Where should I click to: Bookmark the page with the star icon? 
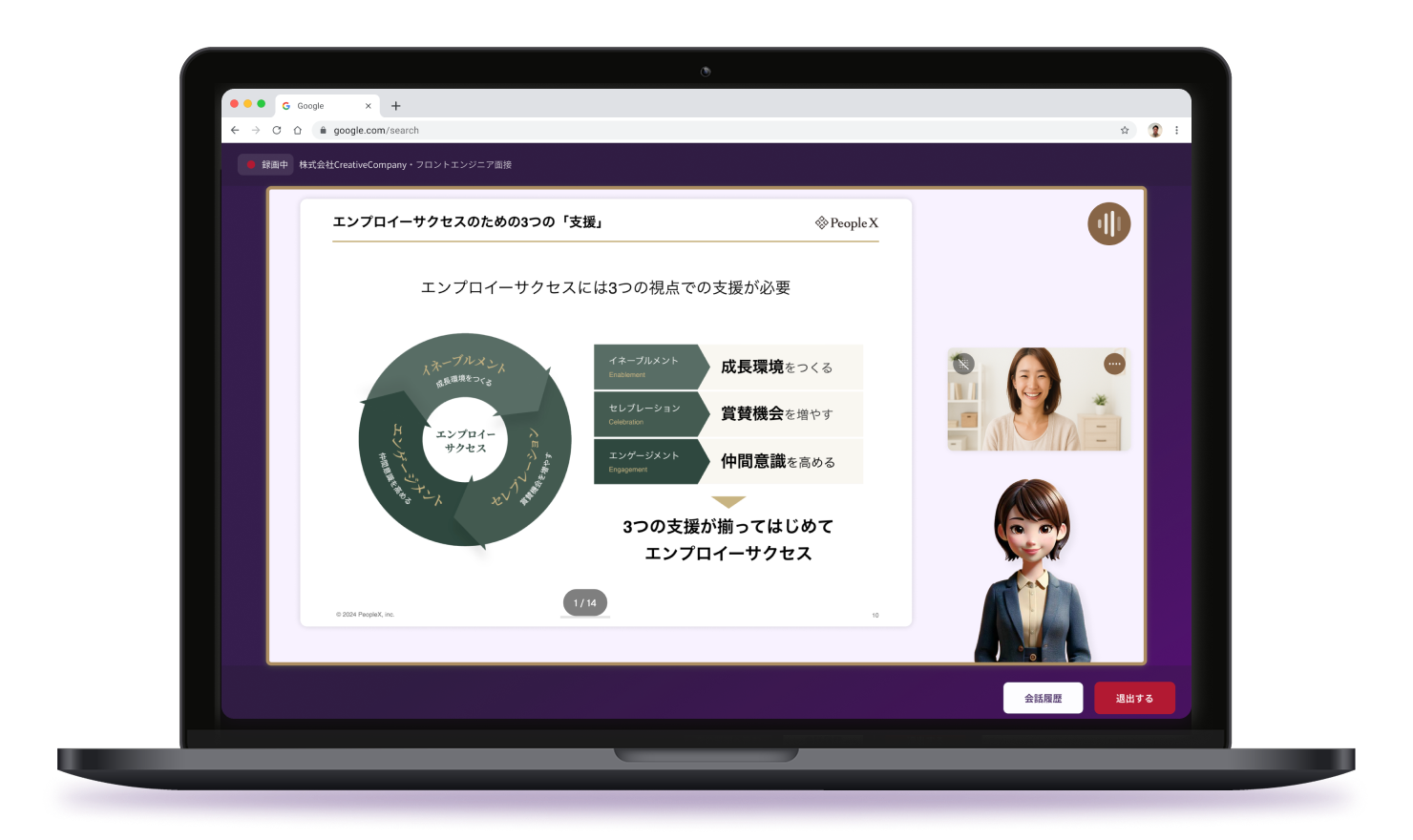(1125, 130)
